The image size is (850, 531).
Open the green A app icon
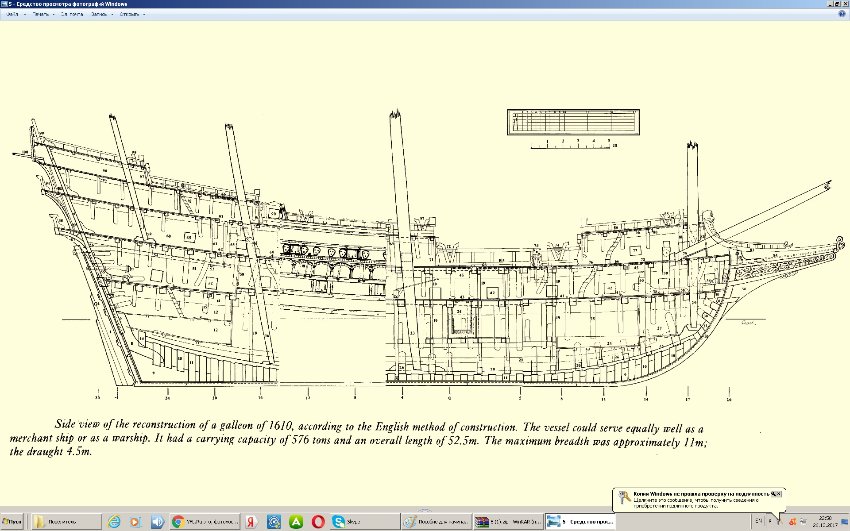296,522
